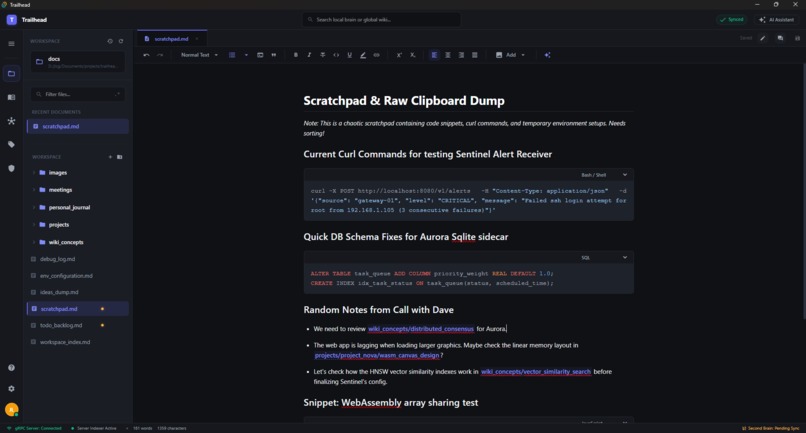Image resolution: width=806 pixels, height=433 pixels.
Task: Create new file with plus icon
Action: tap(110, 157)
